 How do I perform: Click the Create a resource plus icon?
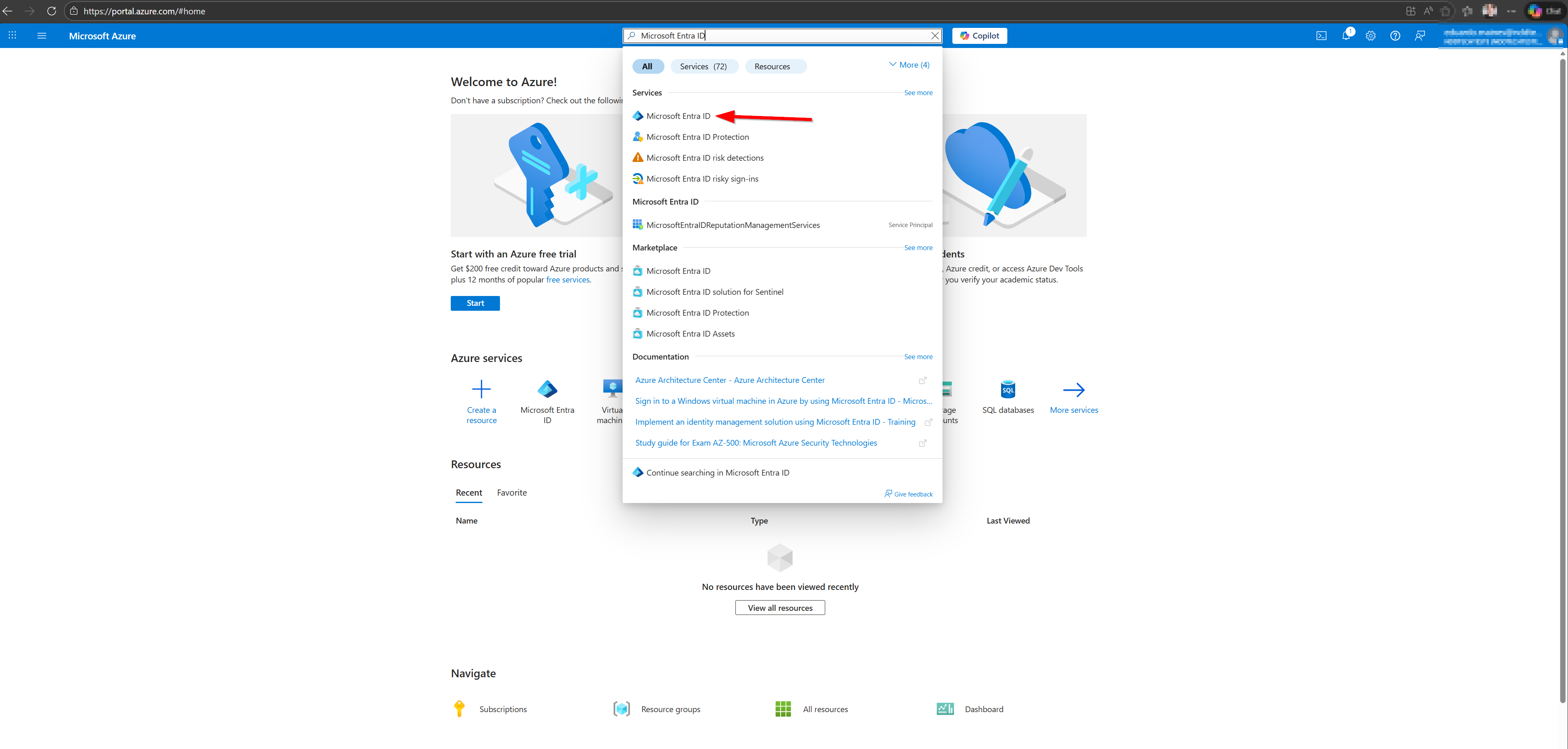(x=481, y=389)
